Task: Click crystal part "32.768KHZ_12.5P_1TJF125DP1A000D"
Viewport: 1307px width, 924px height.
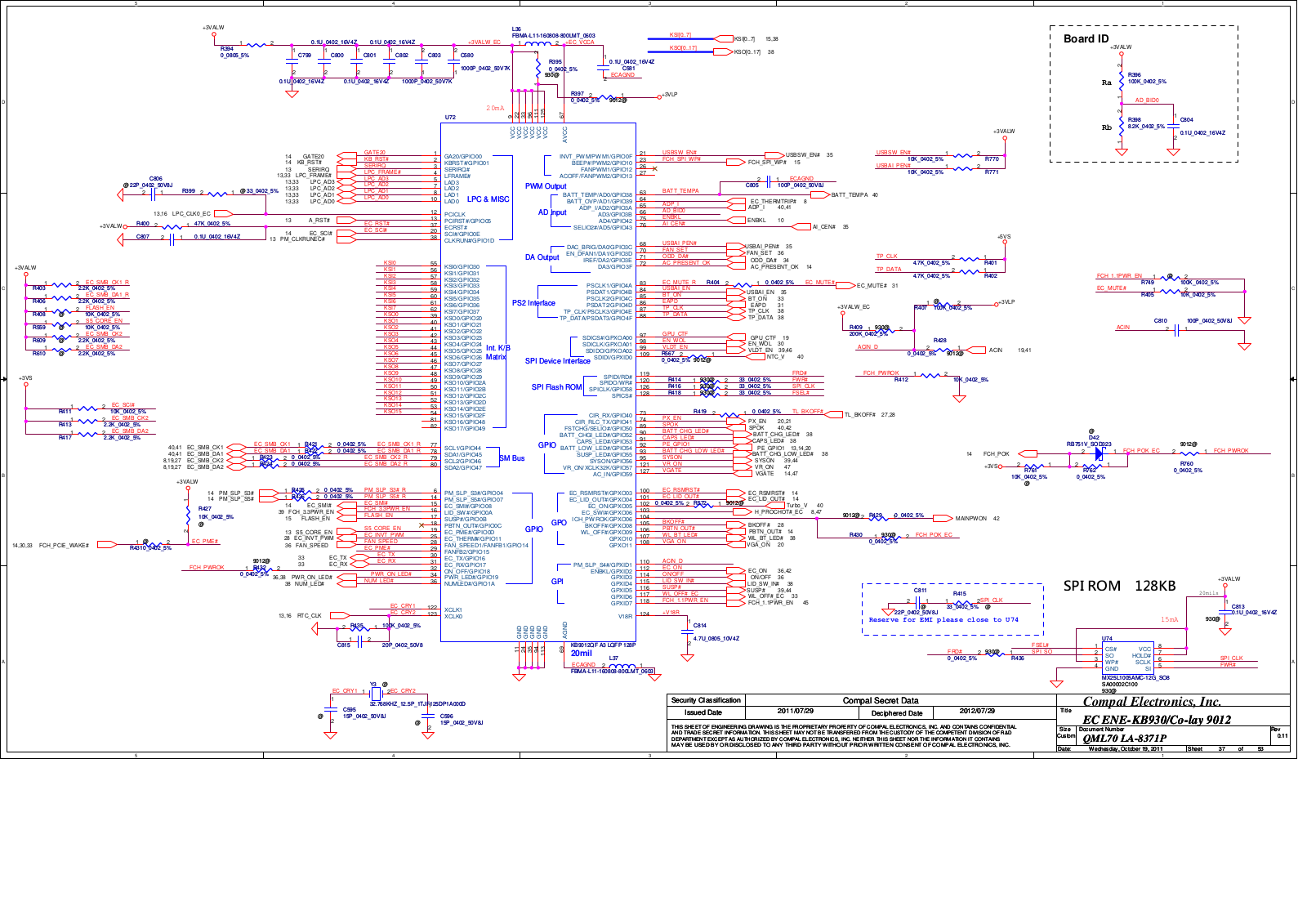Action: point(417,703)
